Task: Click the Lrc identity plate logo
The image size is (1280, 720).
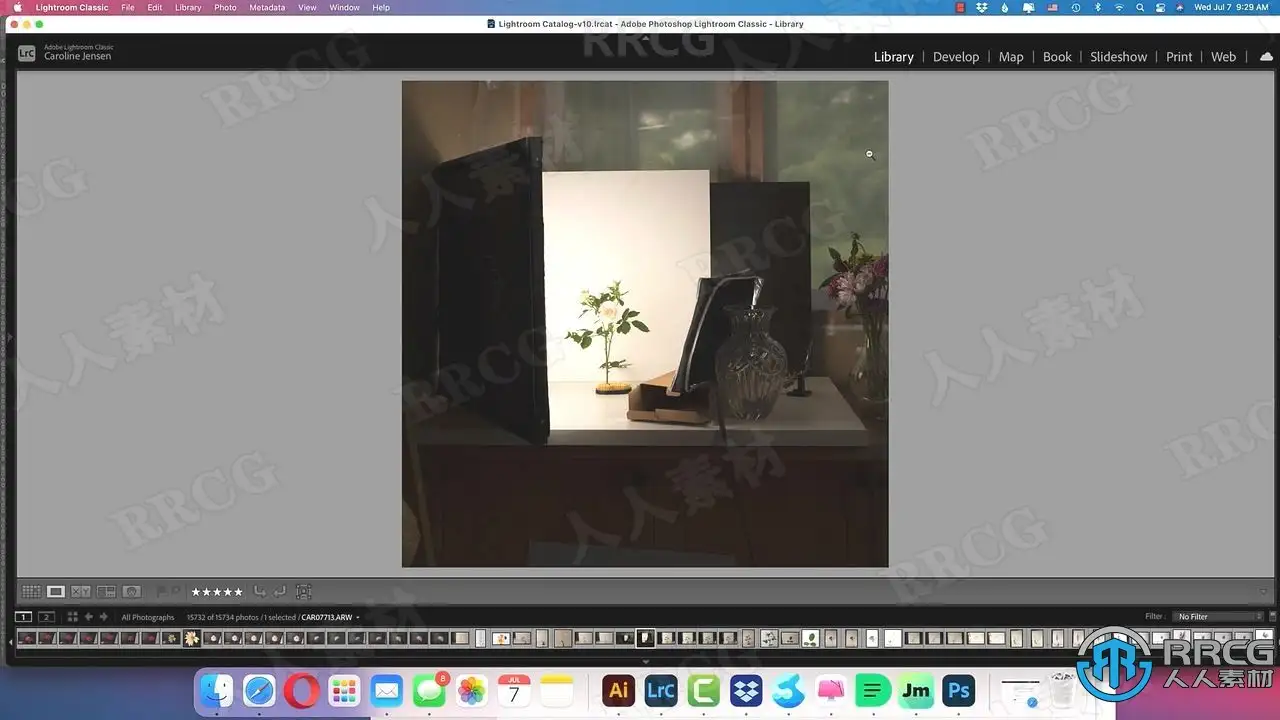Action: point(27,53)
